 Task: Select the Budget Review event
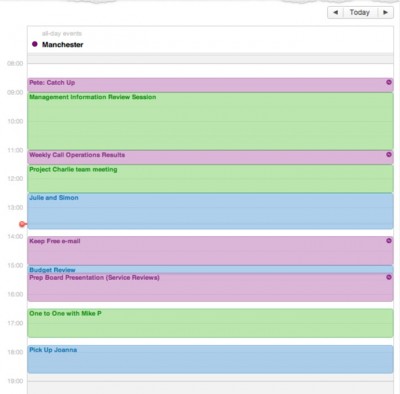click(210, 270)
